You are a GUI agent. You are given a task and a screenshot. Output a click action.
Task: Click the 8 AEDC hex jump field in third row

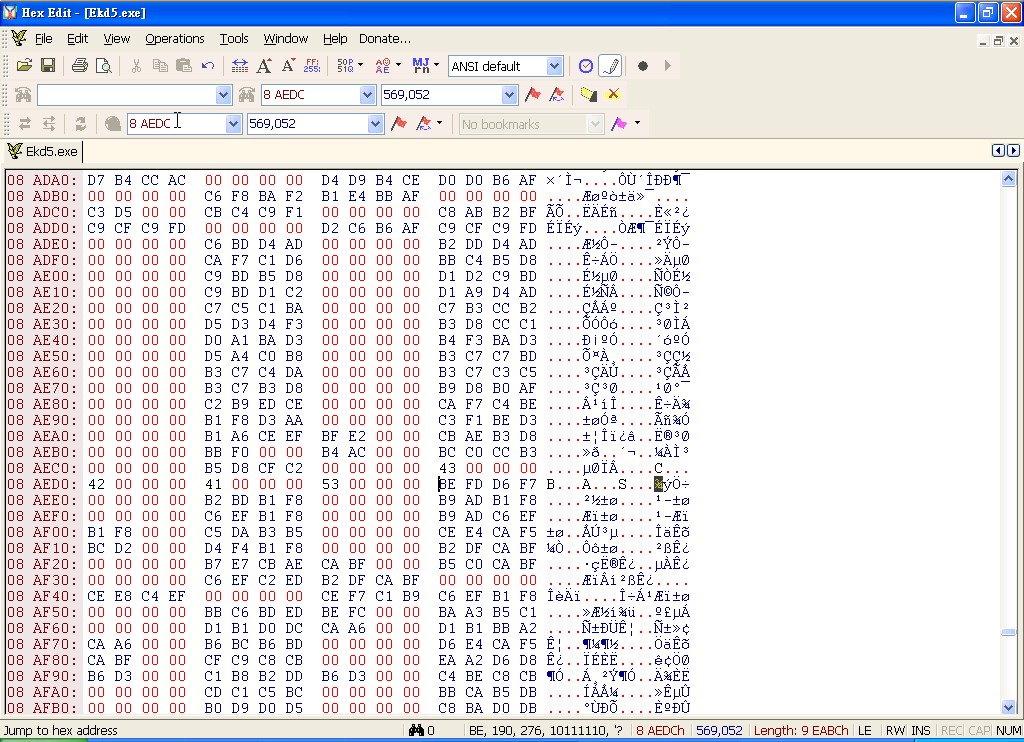coord(176,123)
